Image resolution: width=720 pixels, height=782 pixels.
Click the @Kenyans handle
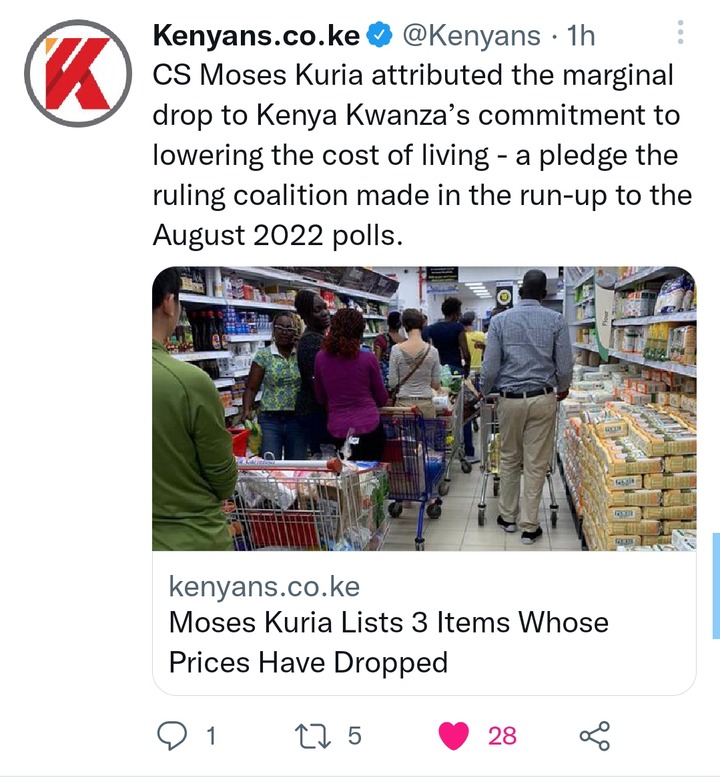tap(471, 36)
